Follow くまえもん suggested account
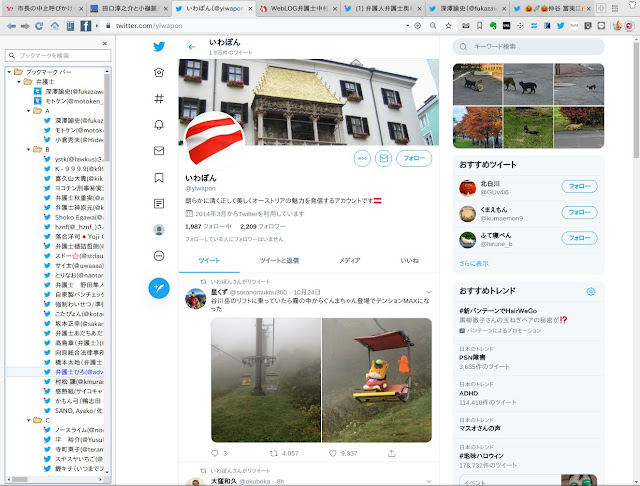 pyautogui.click(x=579, y=212)
